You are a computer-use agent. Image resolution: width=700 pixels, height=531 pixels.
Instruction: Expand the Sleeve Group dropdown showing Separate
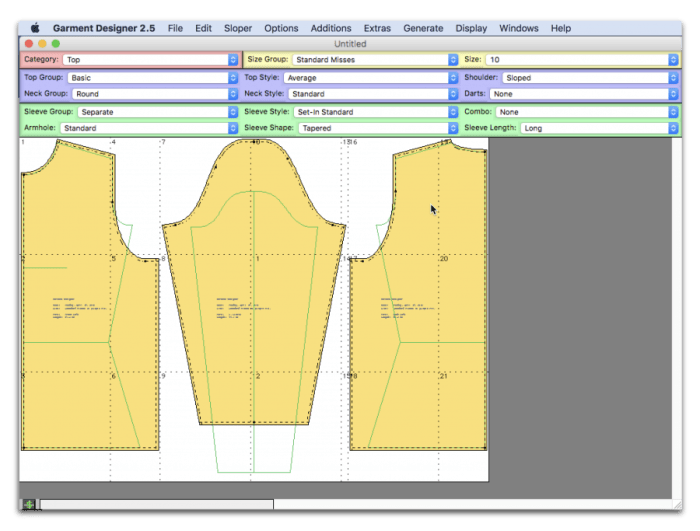point(158,112)
